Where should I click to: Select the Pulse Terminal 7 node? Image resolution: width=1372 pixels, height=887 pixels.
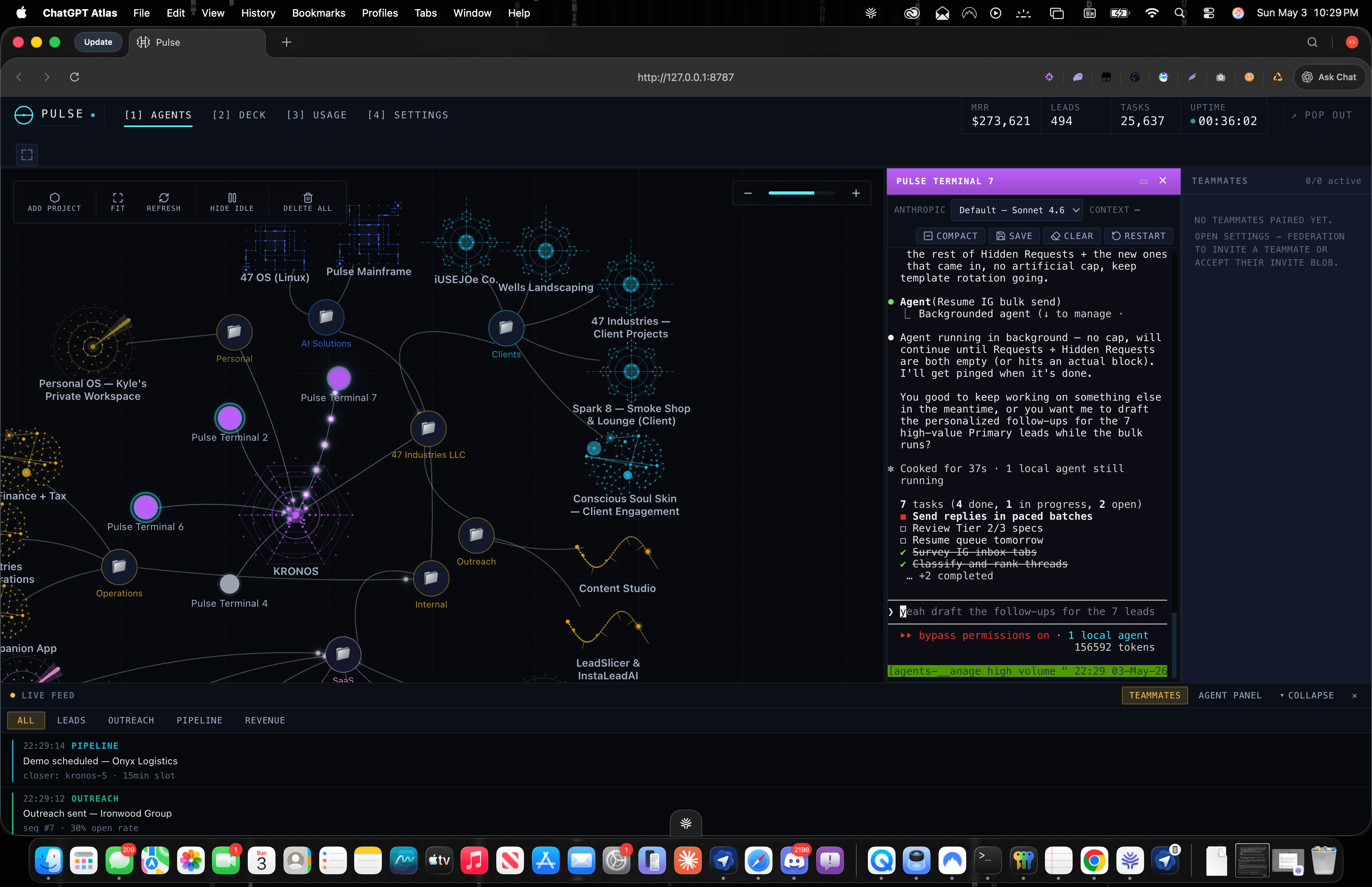tap(339, 378)
